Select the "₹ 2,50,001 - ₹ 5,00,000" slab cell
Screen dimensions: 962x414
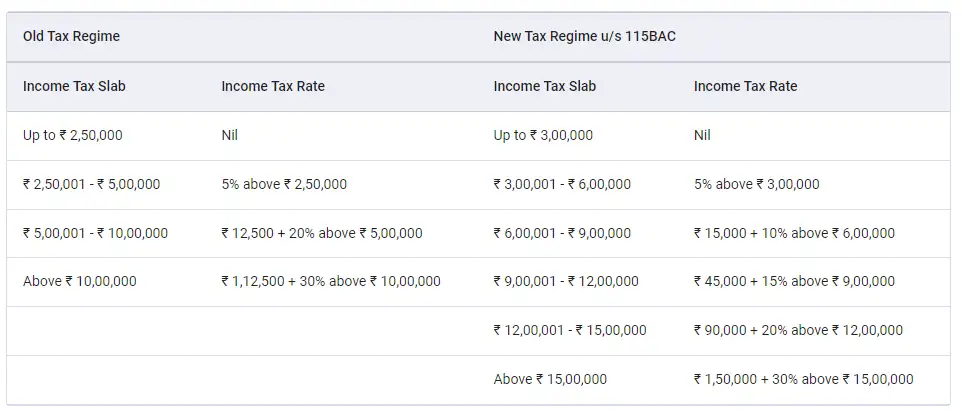[91, 184]
